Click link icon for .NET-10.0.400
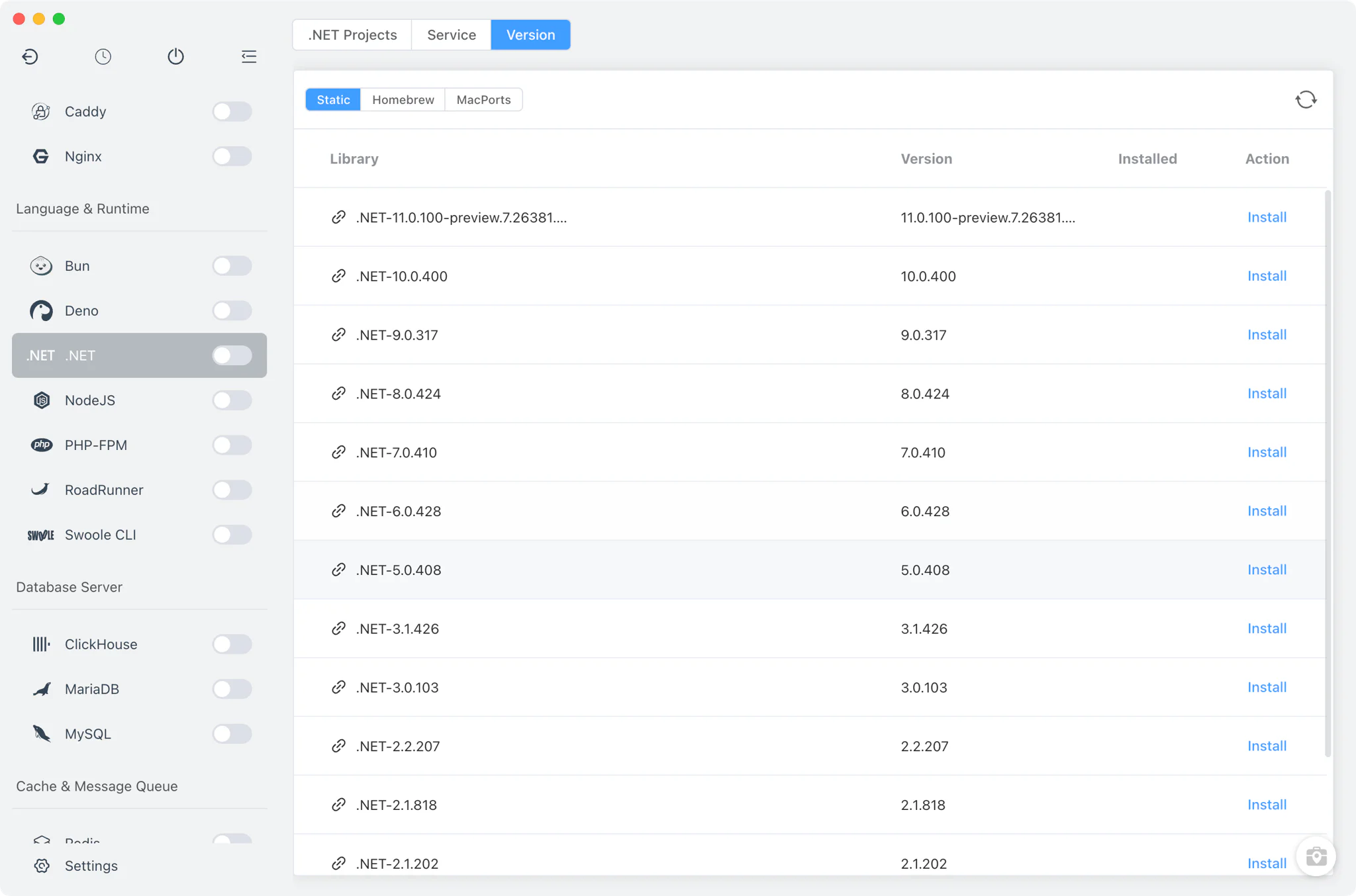The width and height of the screenshot is (1356, 896). pyautogui.click(x=338, y=276)
